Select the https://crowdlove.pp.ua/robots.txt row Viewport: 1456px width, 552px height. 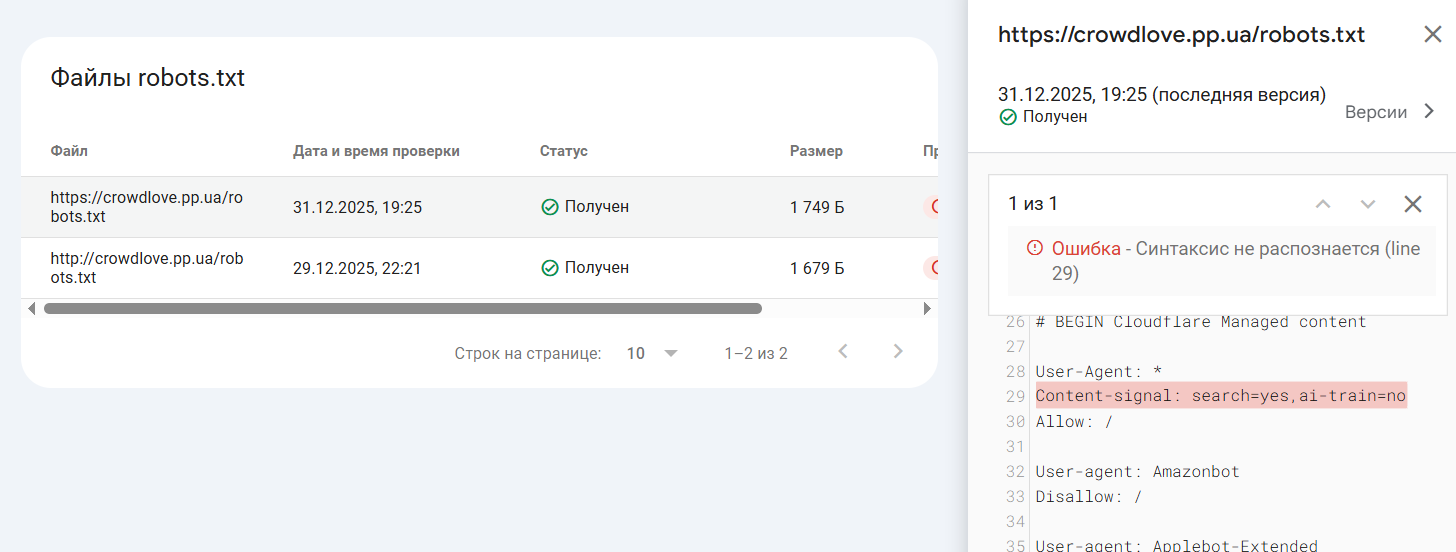pyautogui.click(x=147, y=207)
